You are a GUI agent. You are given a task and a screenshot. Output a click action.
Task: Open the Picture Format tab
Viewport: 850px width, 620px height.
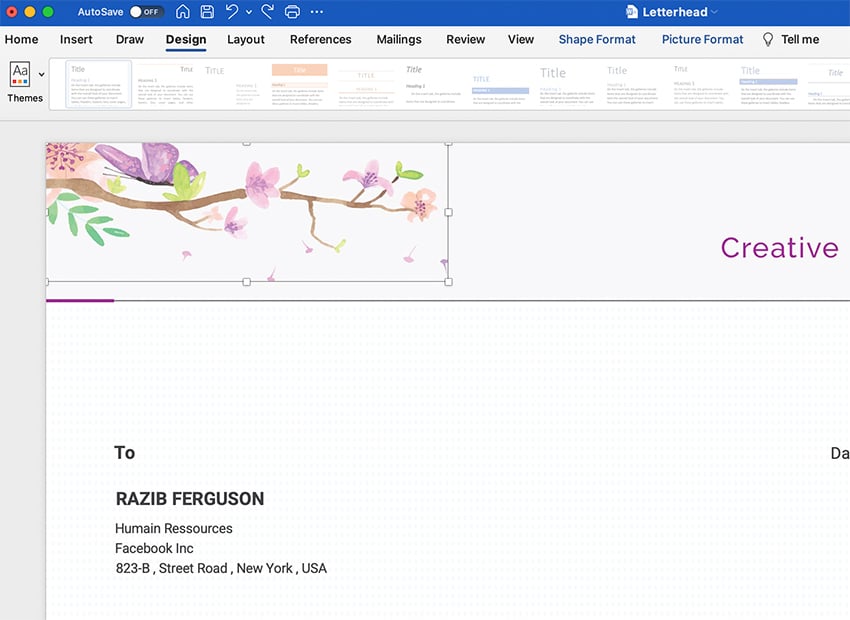702,39
